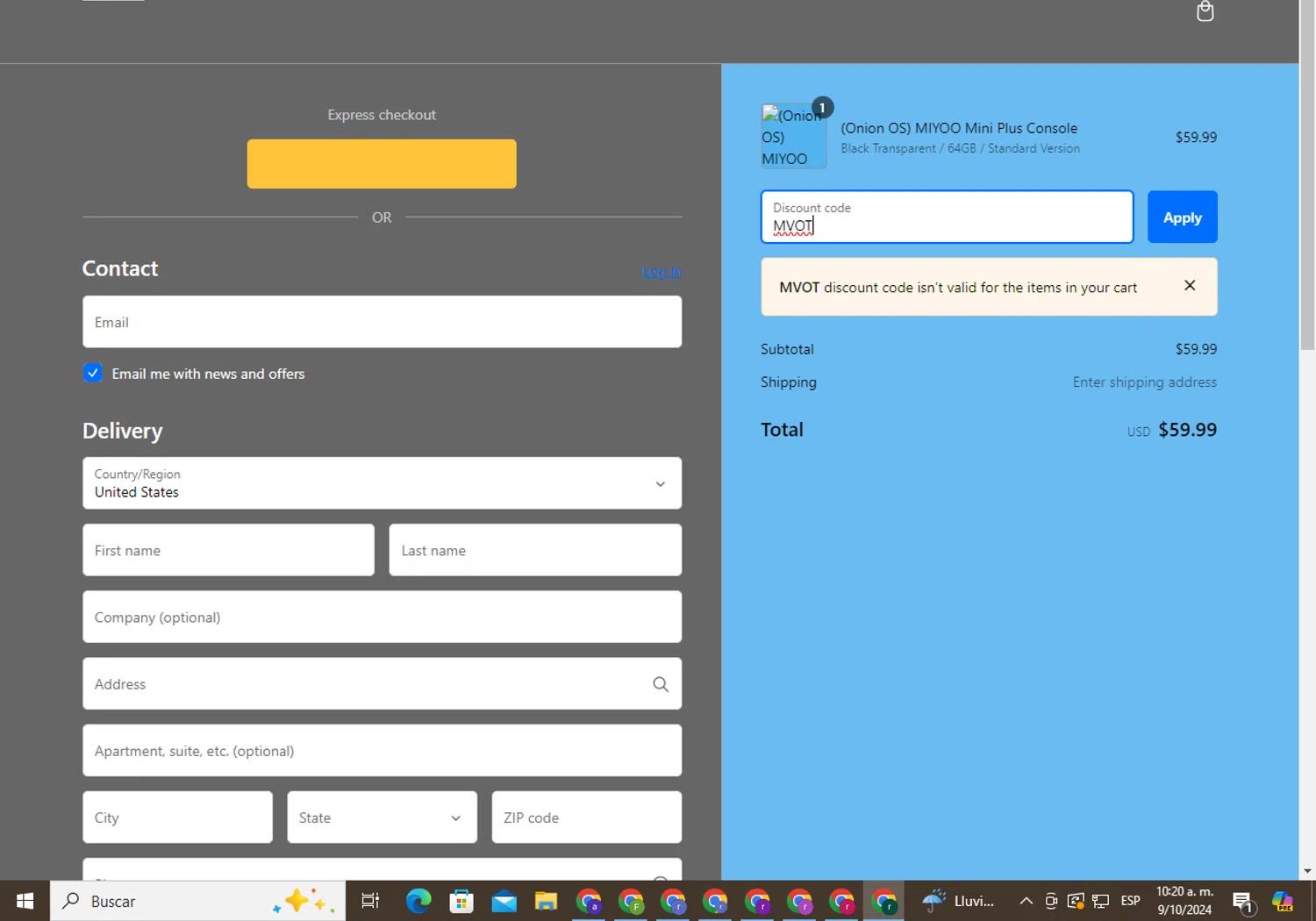Click the yellow Express checkout button

coord(382,164)
